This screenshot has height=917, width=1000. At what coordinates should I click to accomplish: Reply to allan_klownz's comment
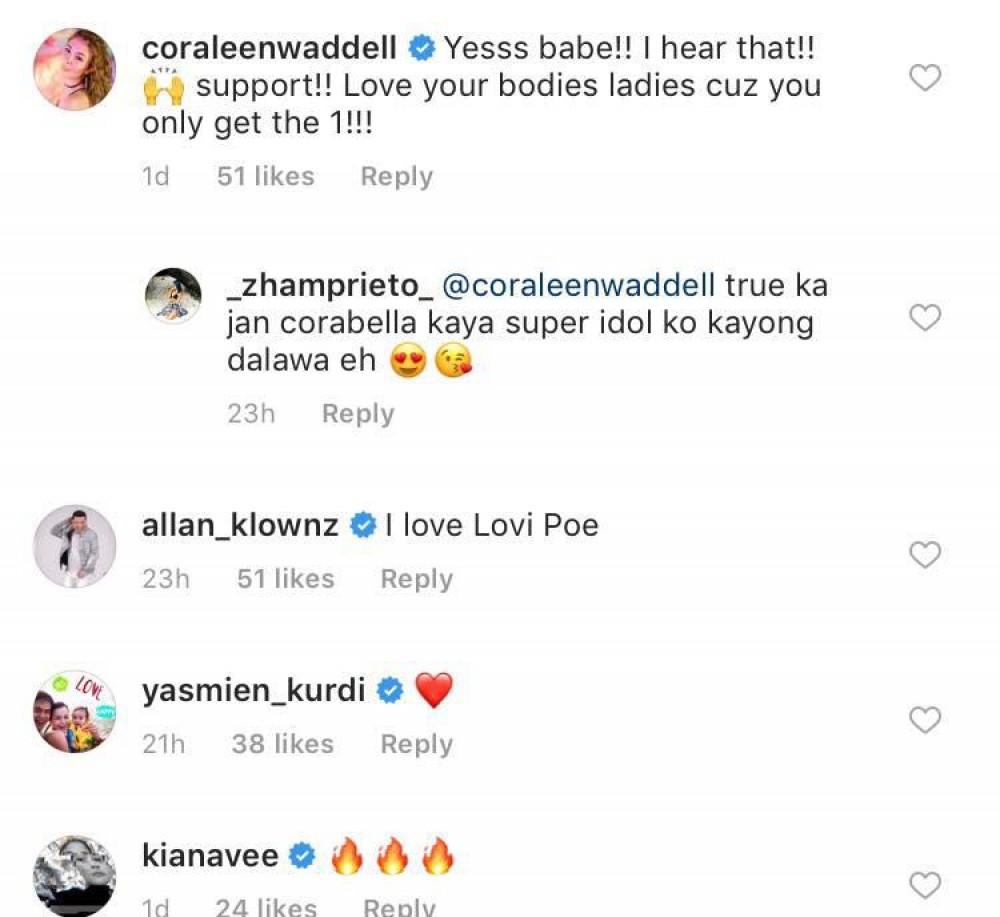pos(416,579)
